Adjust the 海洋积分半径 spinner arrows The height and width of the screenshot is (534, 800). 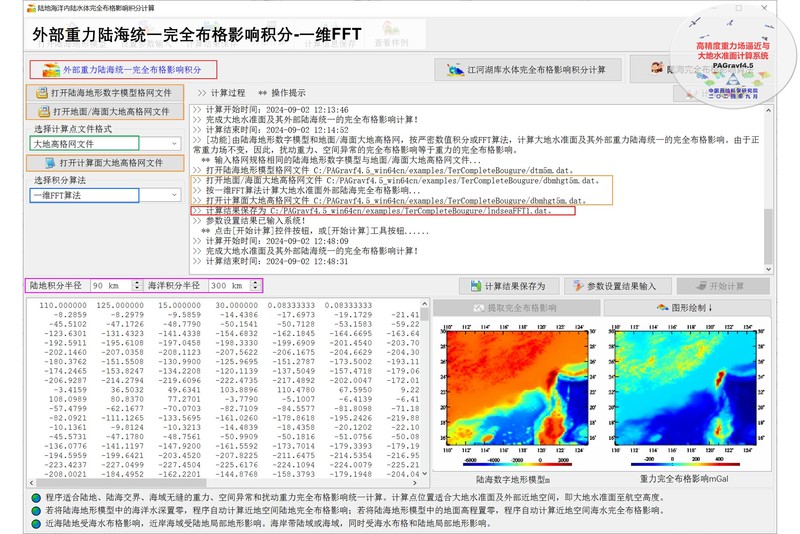pos(255,286)
